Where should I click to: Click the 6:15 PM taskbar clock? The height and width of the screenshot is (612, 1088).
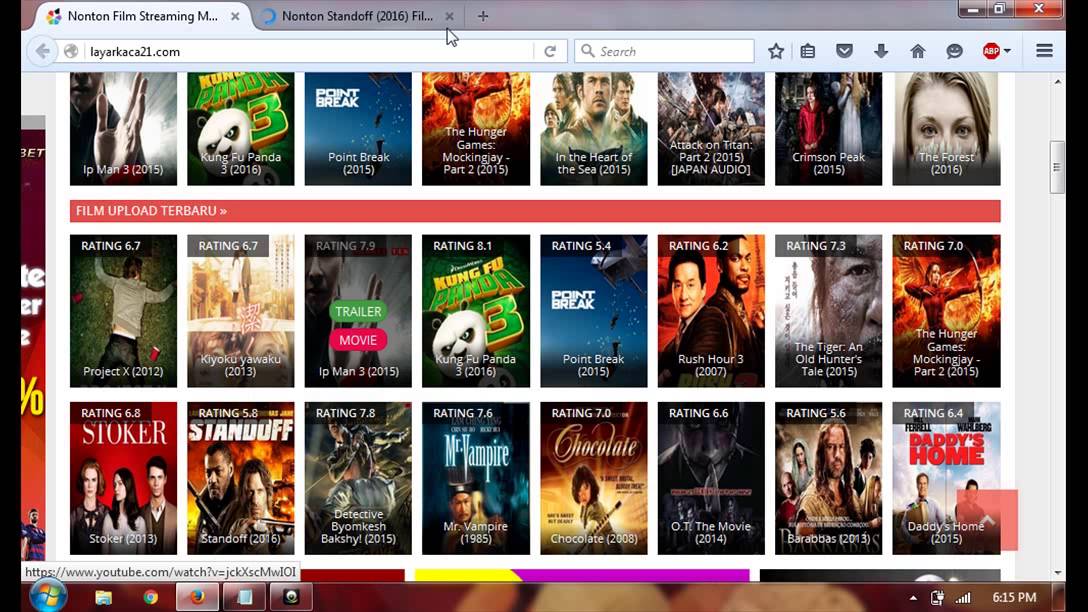click(x=1014, y=597)
